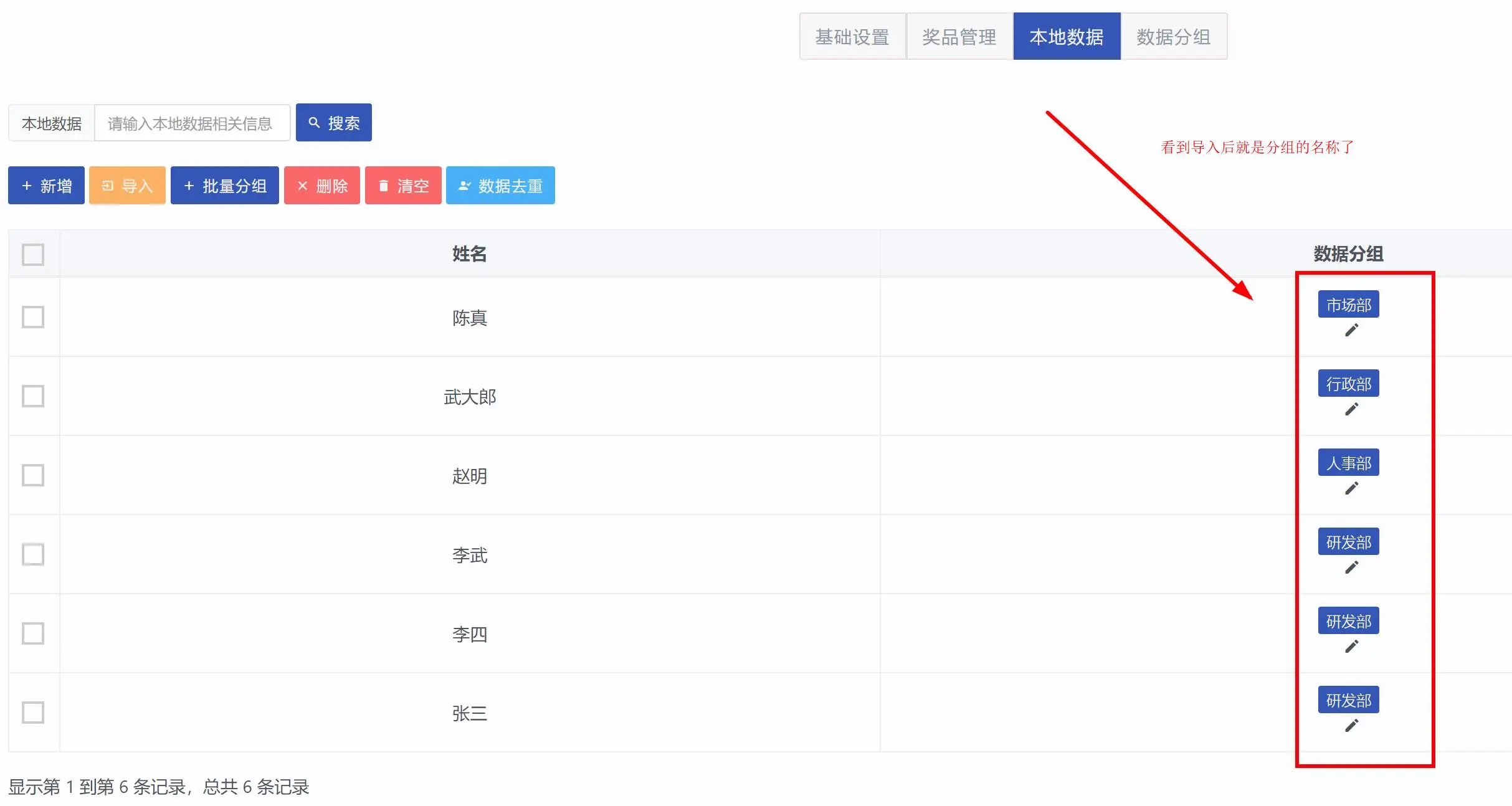This screenshot has width=1512, height=806.
Task: Click the 数据去重 deduplicate button
Action: click(500, 186)
